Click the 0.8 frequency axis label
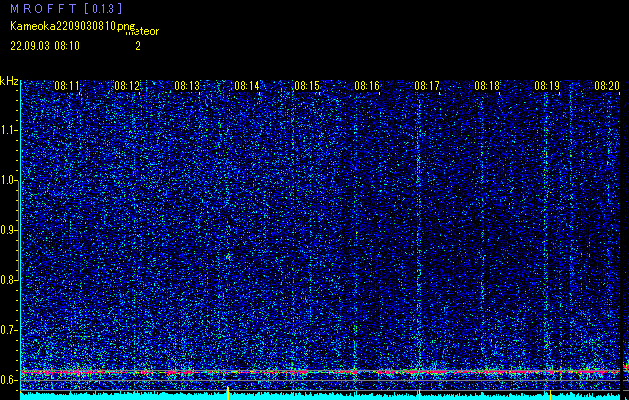Screen dimensions: 629x400 8,280
